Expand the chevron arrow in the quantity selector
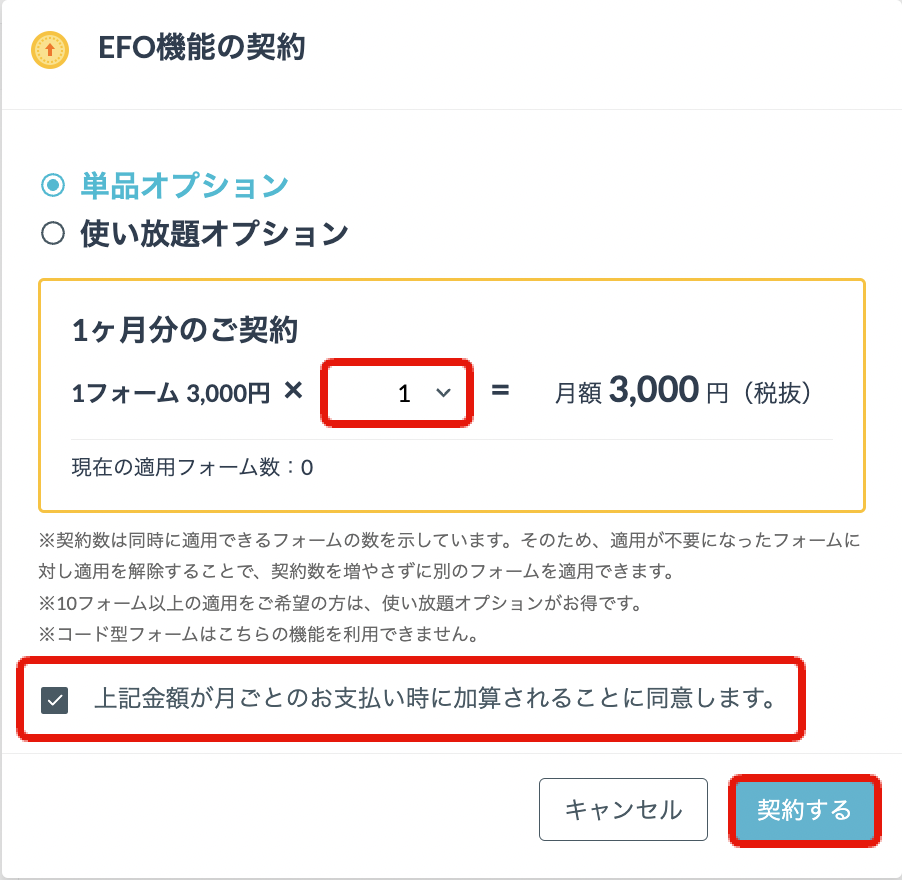The image size is (902, 880). point(444,393)
